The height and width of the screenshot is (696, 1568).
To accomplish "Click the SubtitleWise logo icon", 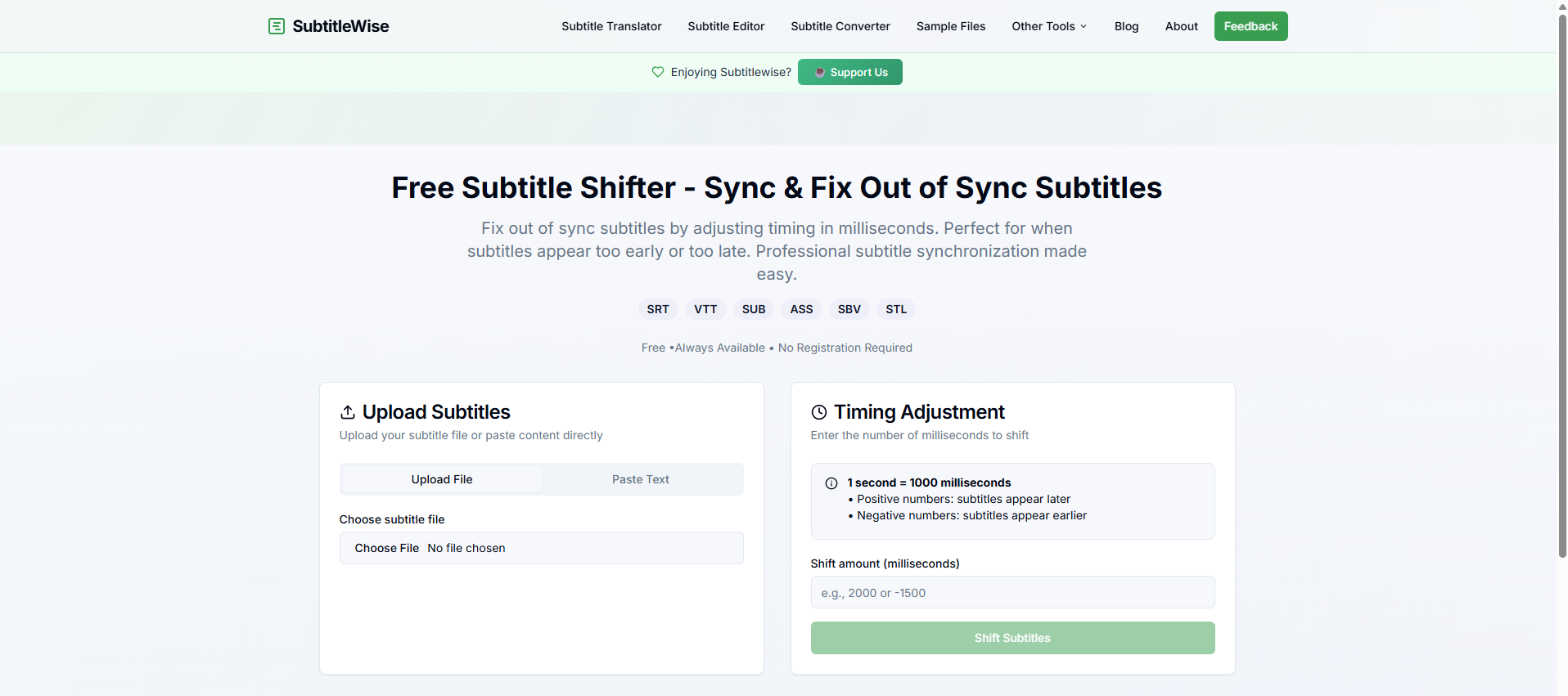I will (277, 26).
